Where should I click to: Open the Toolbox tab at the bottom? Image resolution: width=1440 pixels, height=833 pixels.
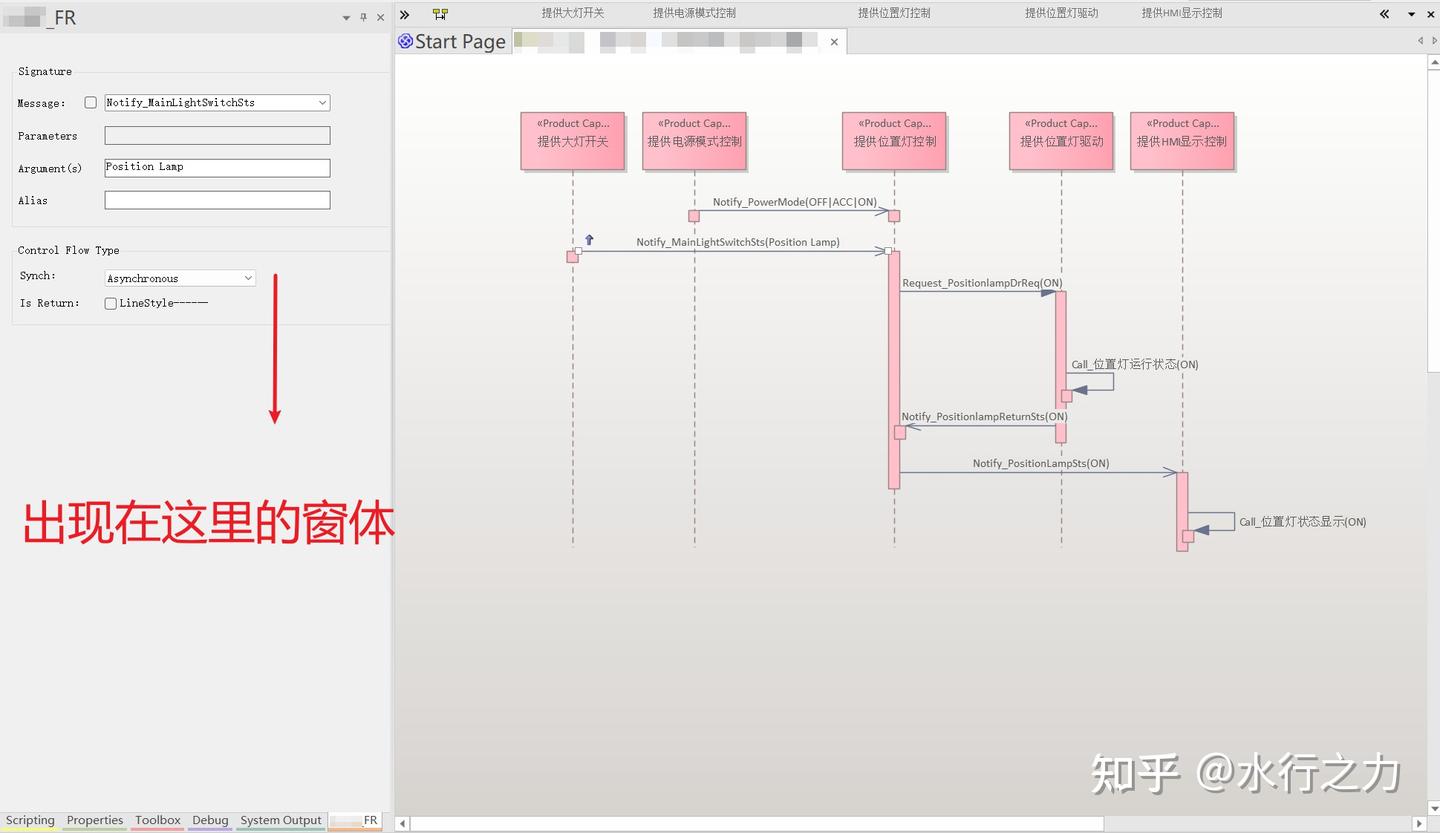tap(157, 820)
